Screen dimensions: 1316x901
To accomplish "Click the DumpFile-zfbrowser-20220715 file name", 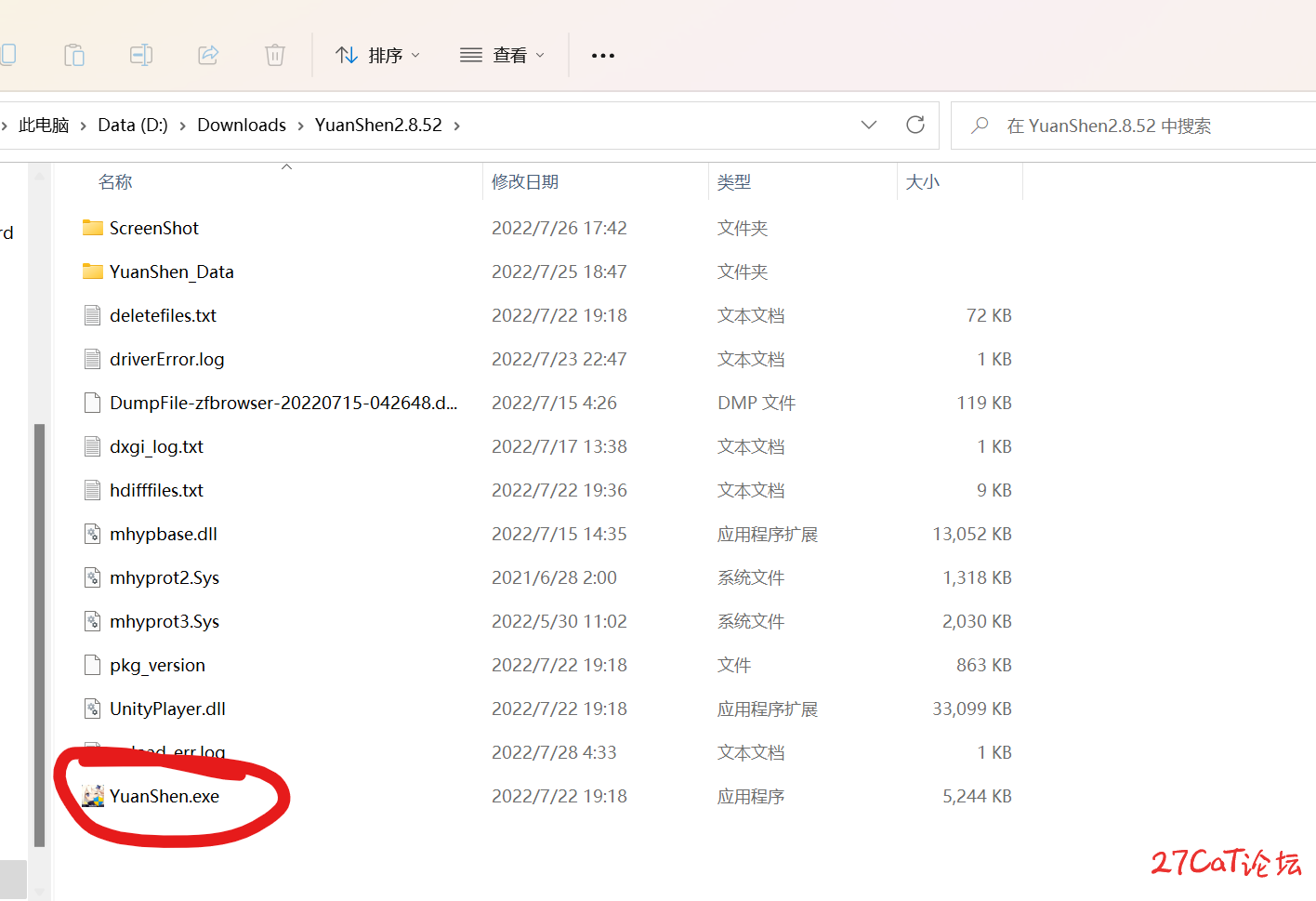I will coord(283,403).
